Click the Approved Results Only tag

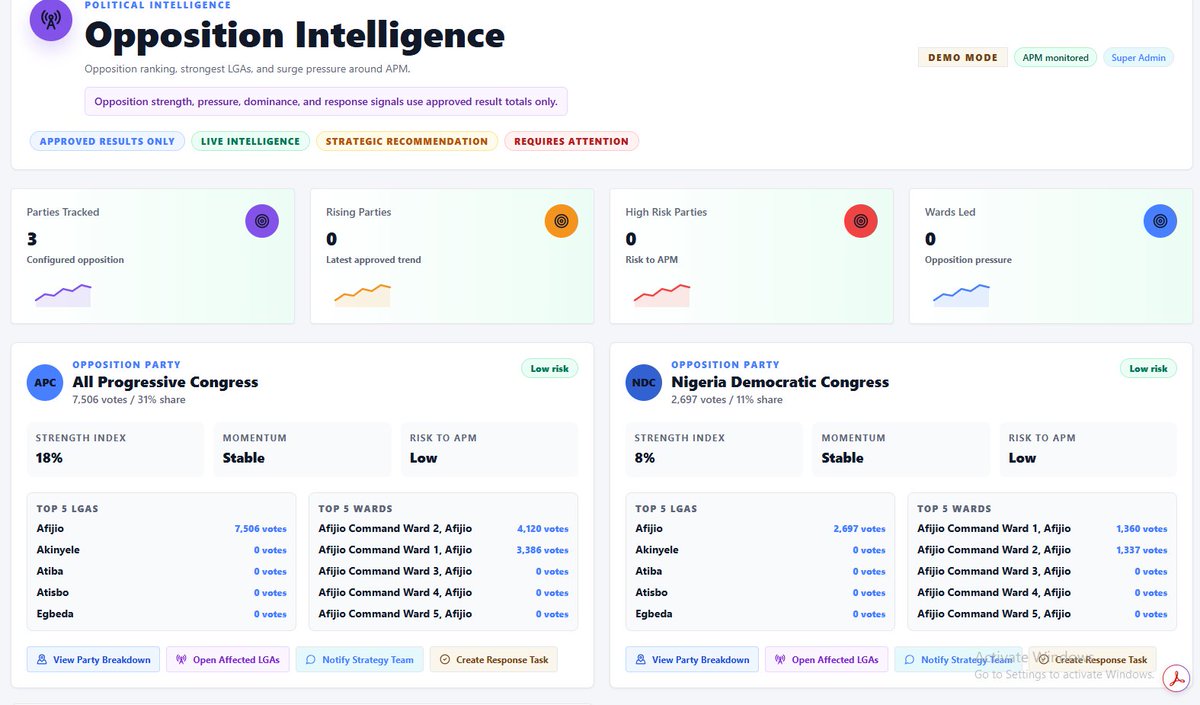coord(107,141)
